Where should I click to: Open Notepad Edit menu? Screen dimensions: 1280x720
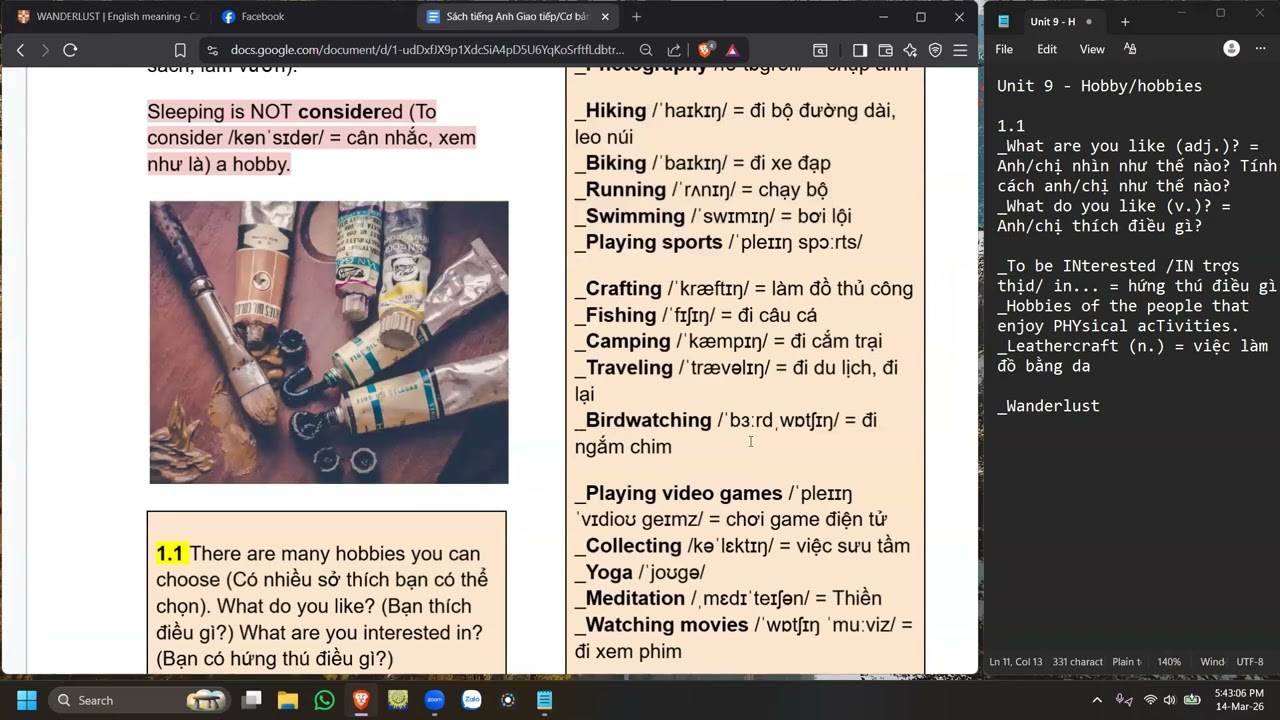click(1047, 49)
